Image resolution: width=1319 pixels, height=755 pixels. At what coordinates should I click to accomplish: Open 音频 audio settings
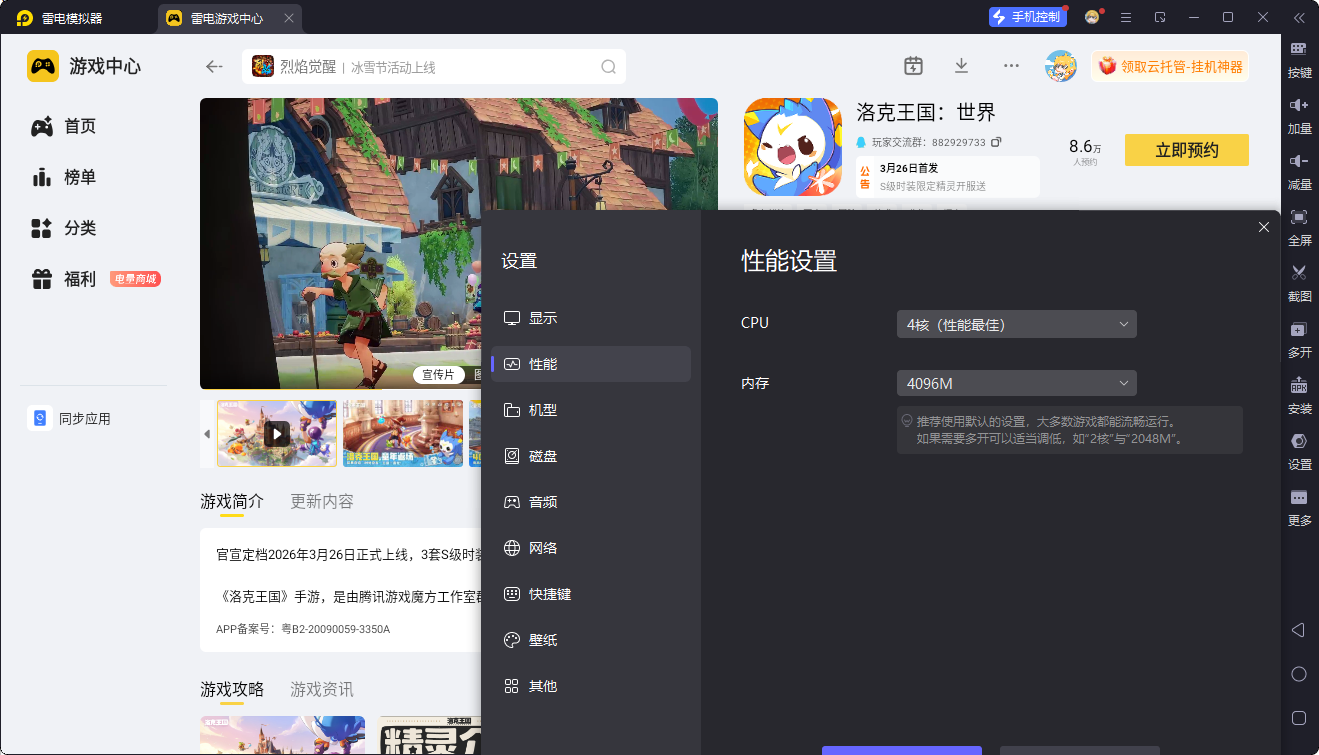coord(591,502)
